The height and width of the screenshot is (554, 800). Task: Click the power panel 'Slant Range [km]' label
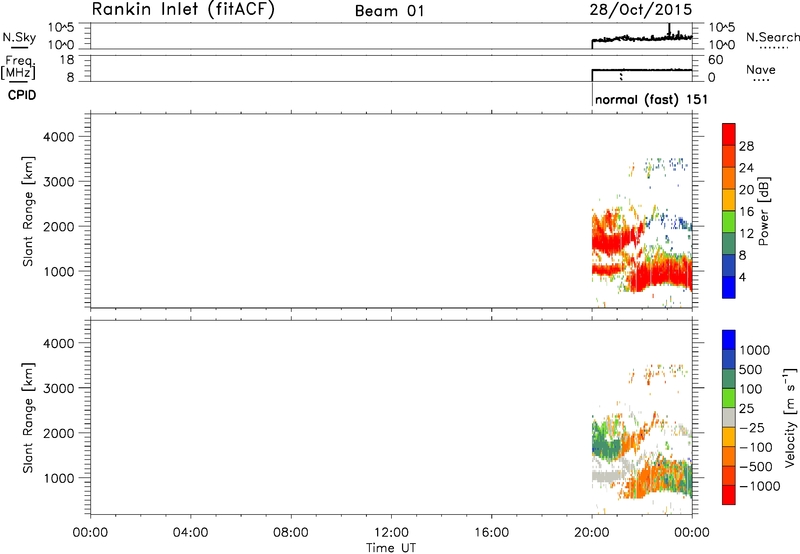28,211
